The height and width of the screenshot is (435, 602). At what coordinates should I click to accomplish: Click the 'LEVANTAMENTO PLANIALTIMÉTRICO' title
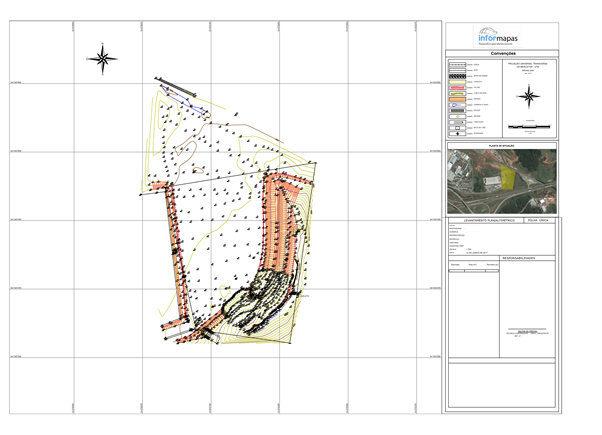[x=490, y=221]
